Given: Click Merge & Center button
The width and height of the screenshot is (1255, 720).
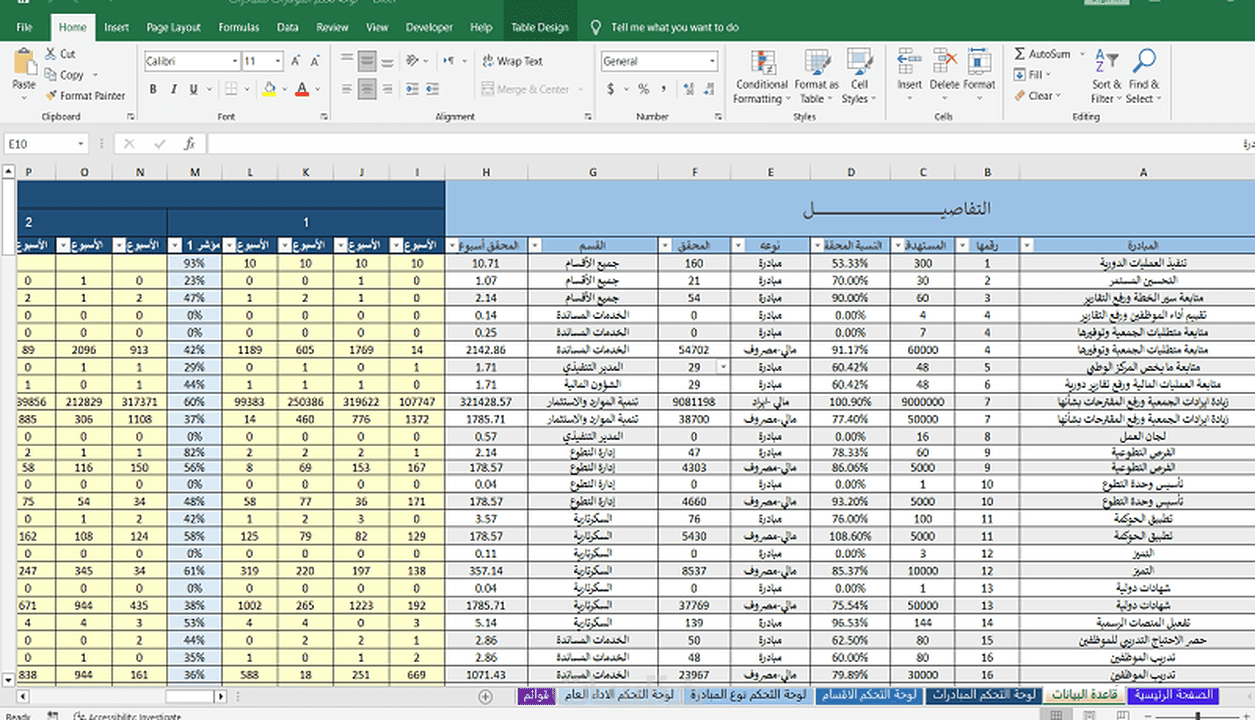Looking at the screenshot, I should coord(525,90).
